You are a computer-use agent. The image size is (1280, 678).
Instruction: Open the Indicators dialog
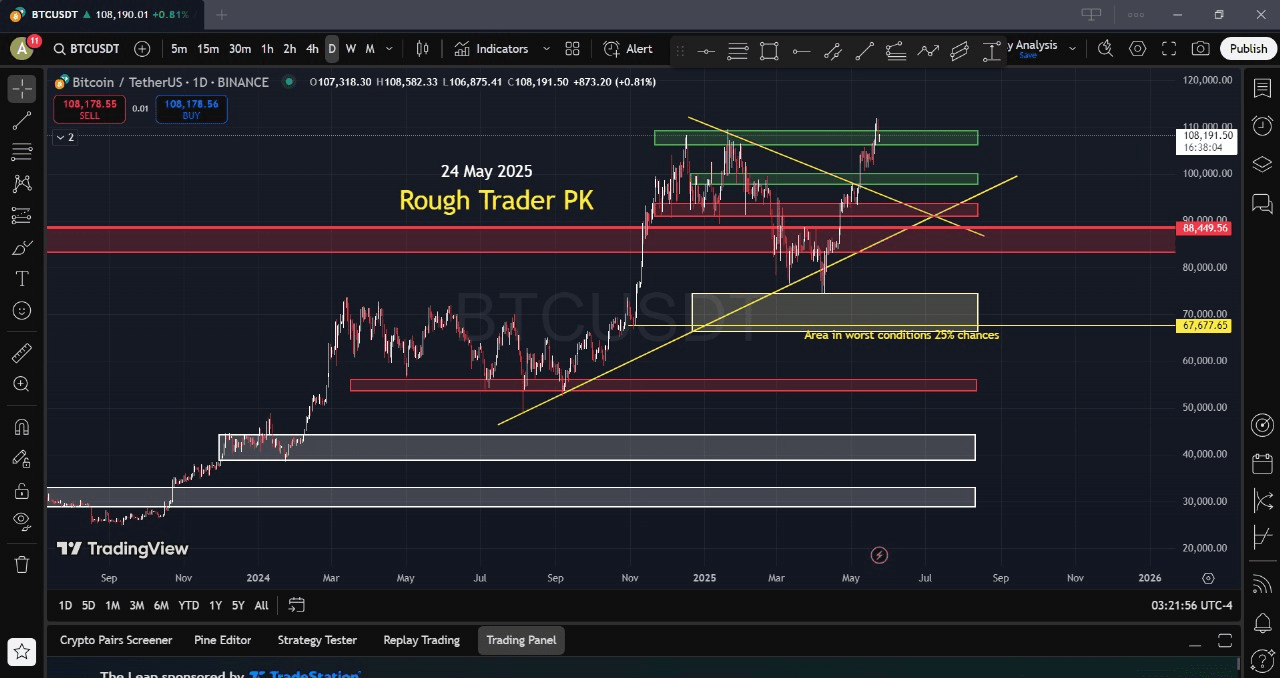click(x=490, y=49)
